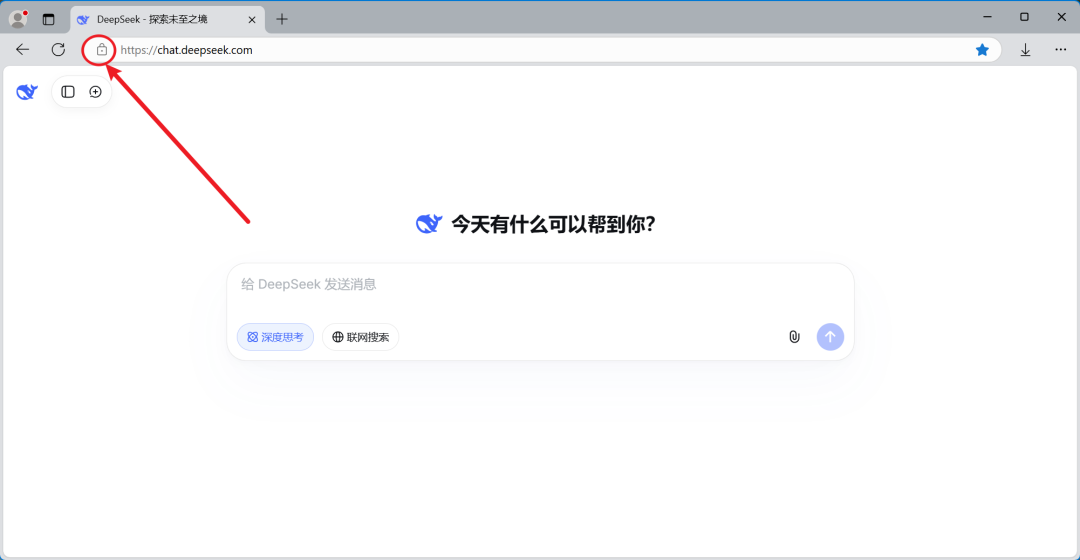Focus the address bar URL
This screenshot has width=1080, height=560.
pos(187,50)
